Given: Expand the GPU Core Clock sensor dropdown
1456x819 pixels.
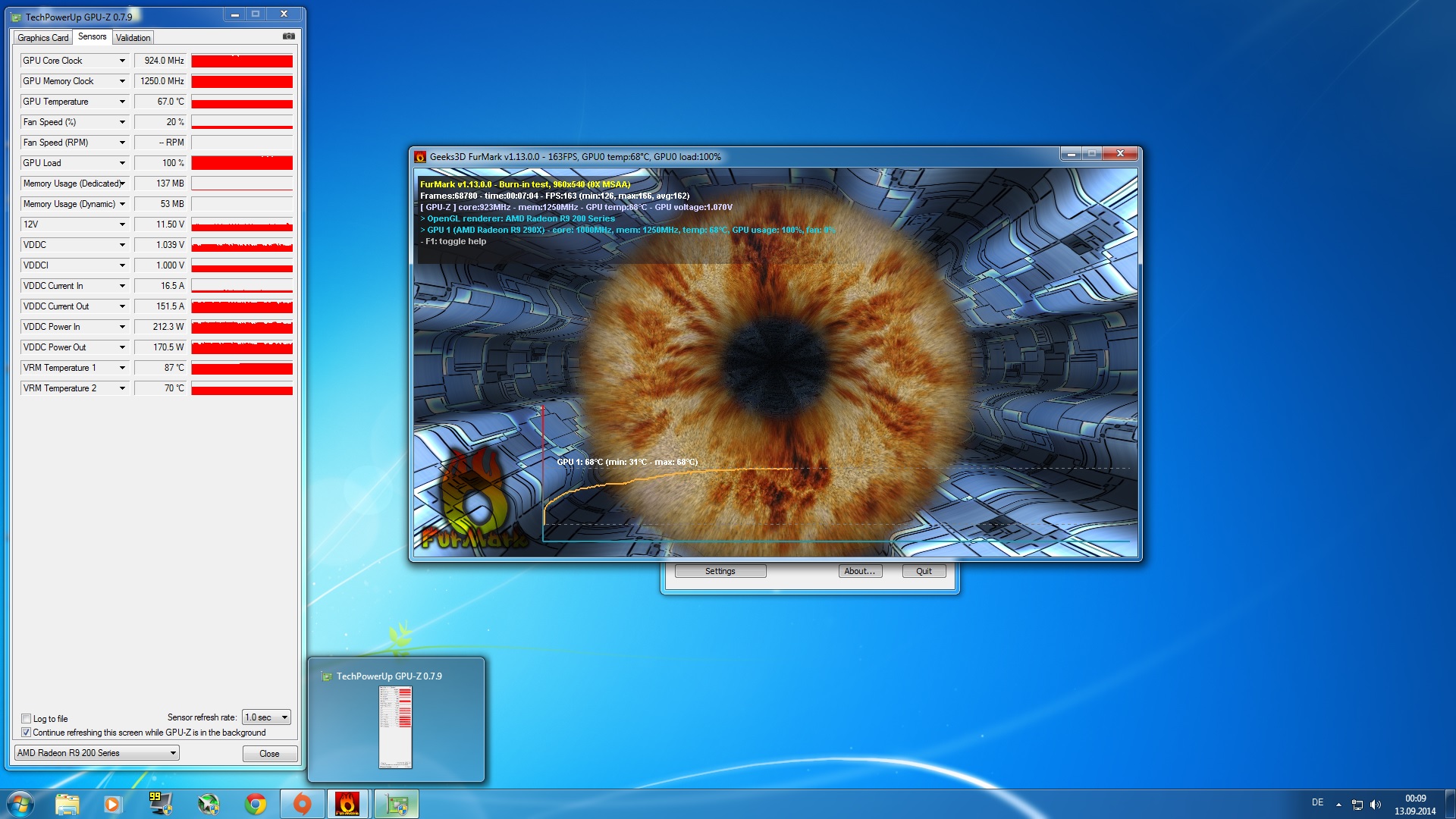Looking at the screenshot, I should click(x=122, y=61).
